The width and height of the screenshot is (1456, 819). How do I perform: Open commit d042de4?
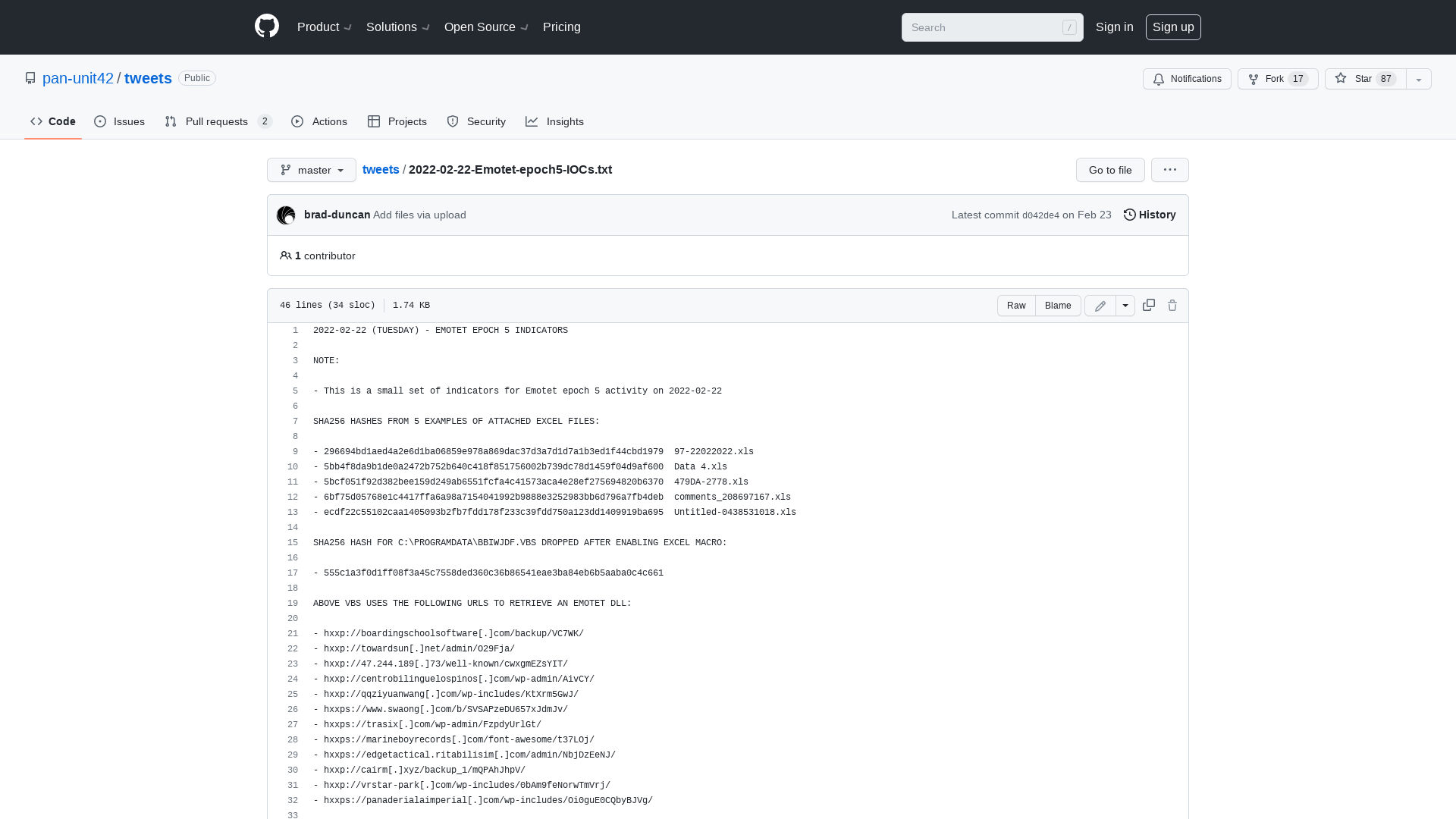pos(1040,215)
